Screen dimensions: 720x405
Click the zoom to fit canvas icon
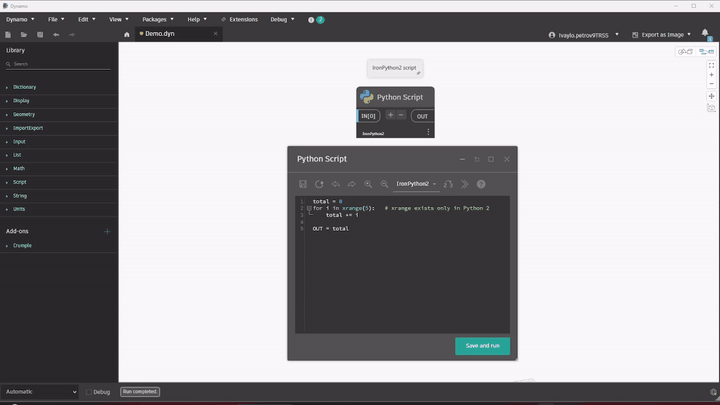(x=711, y=65)
